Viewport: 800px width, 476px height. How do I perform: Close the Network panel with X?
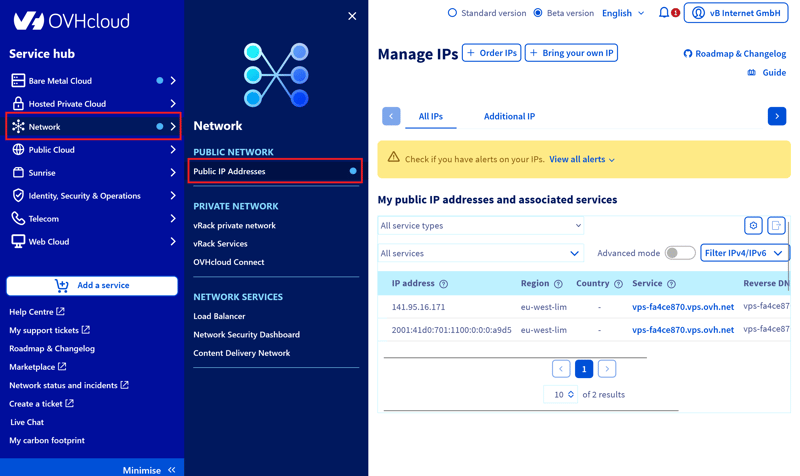point(352,16)
